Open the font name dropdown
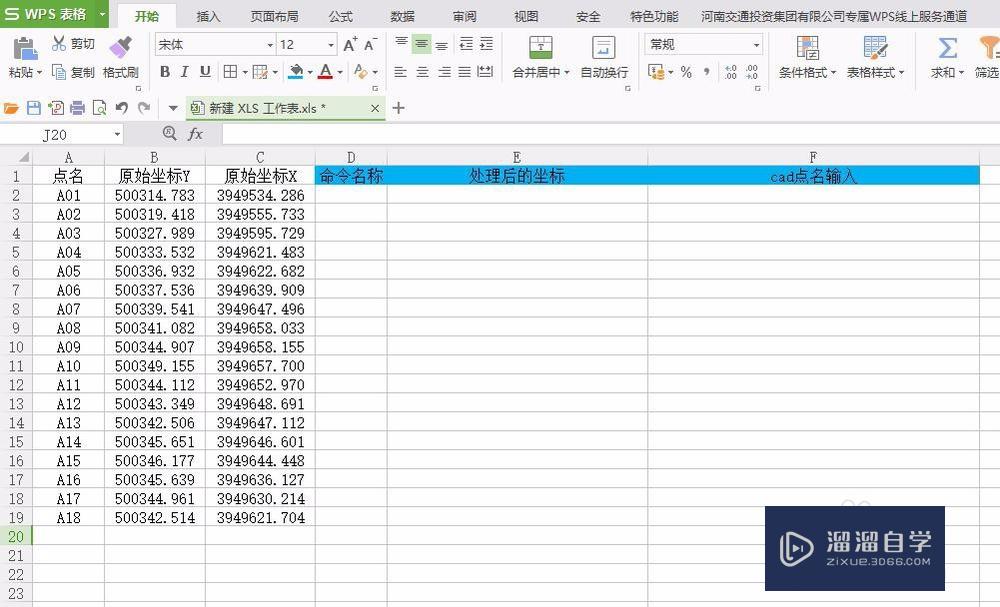 coord(268,44)
